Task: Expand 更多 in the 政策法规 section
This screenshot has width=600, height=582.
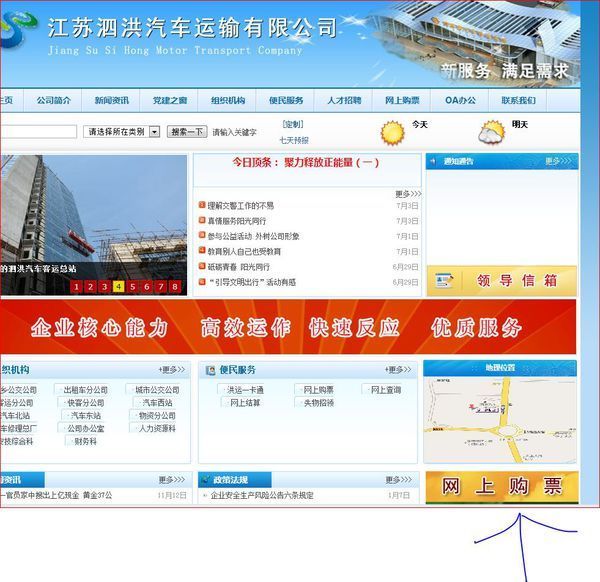Action: coord(399,479)
